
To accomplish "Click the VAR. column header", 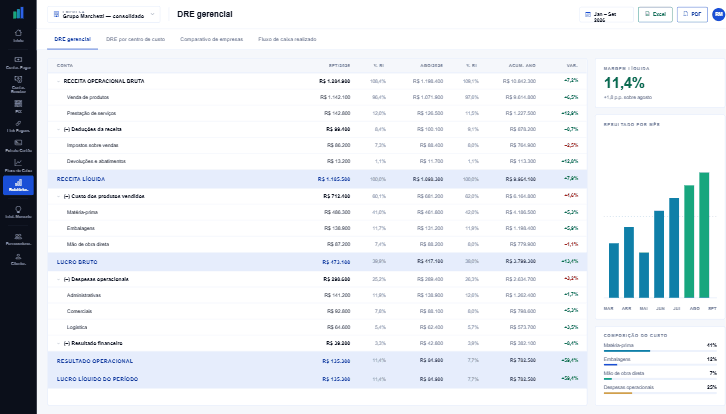I will point(572,66).
